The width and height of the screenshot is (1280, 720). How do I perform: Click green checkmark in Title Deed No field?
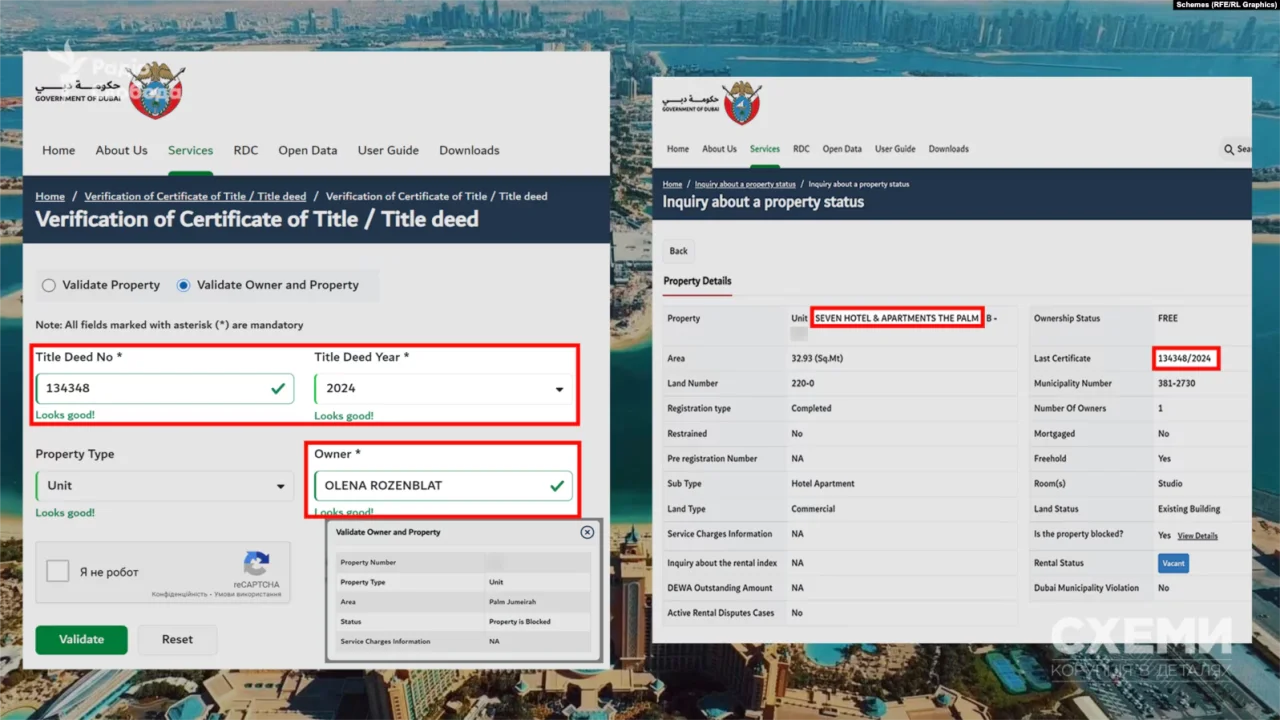pos(278,388)
